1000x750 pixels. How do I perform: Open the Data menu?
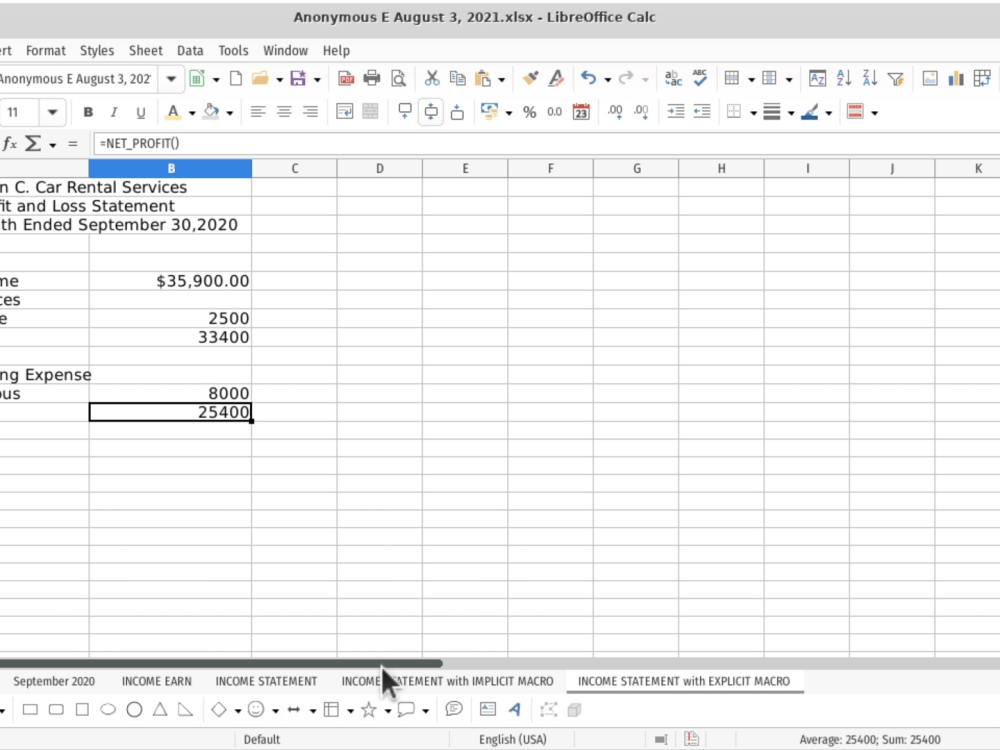pos(190,50)
